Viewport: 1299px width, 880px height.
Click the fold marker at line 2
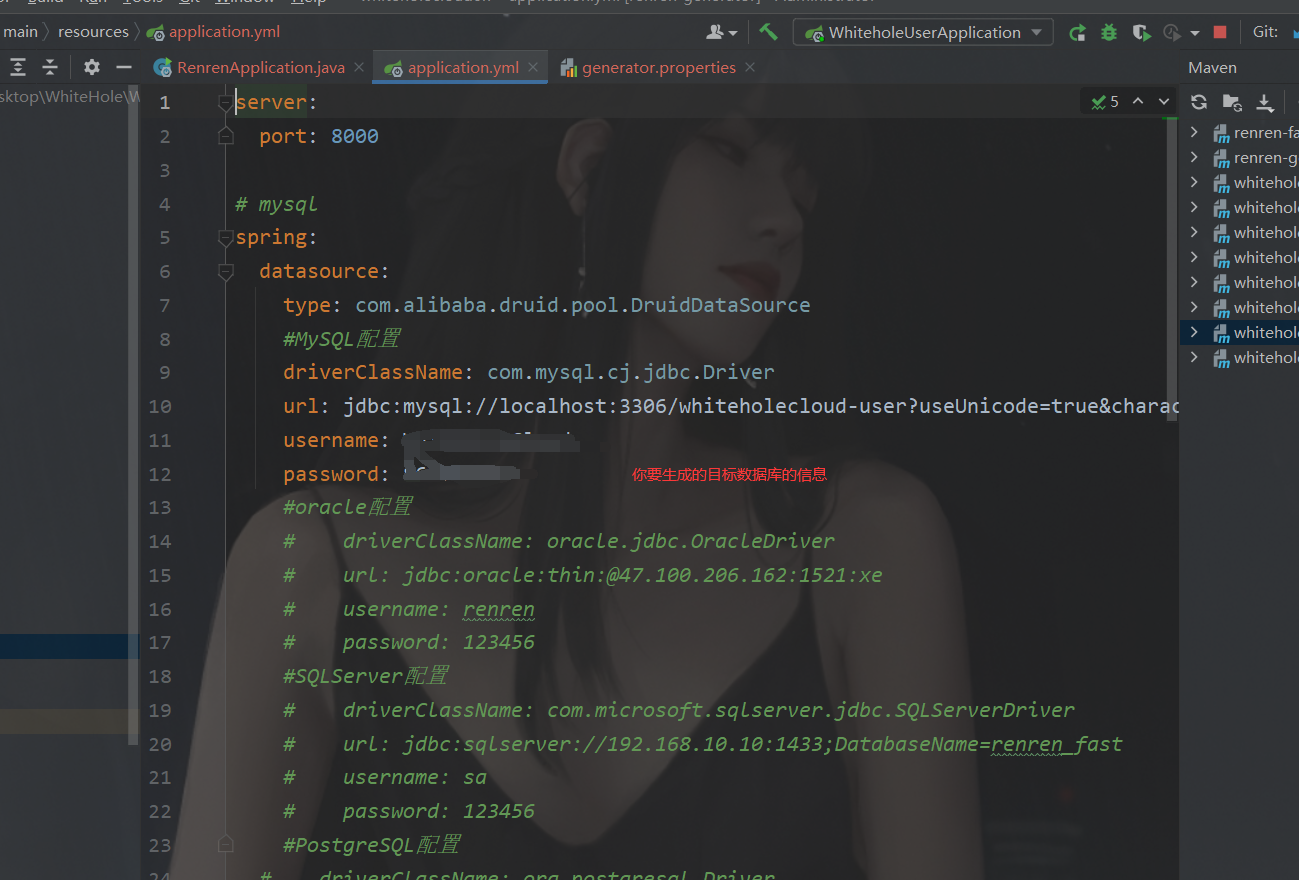point(226,136)
